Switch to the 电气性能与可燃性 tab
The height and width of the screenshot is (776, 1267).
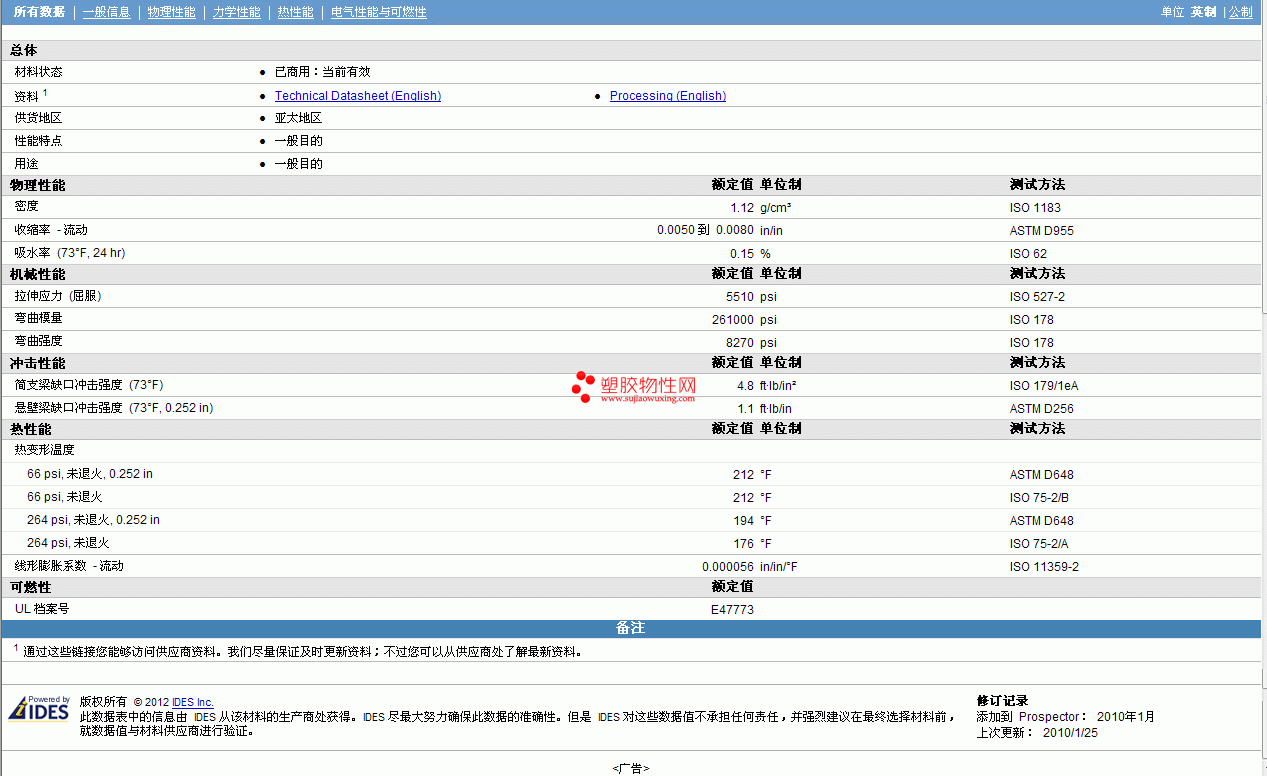(378, 12)
